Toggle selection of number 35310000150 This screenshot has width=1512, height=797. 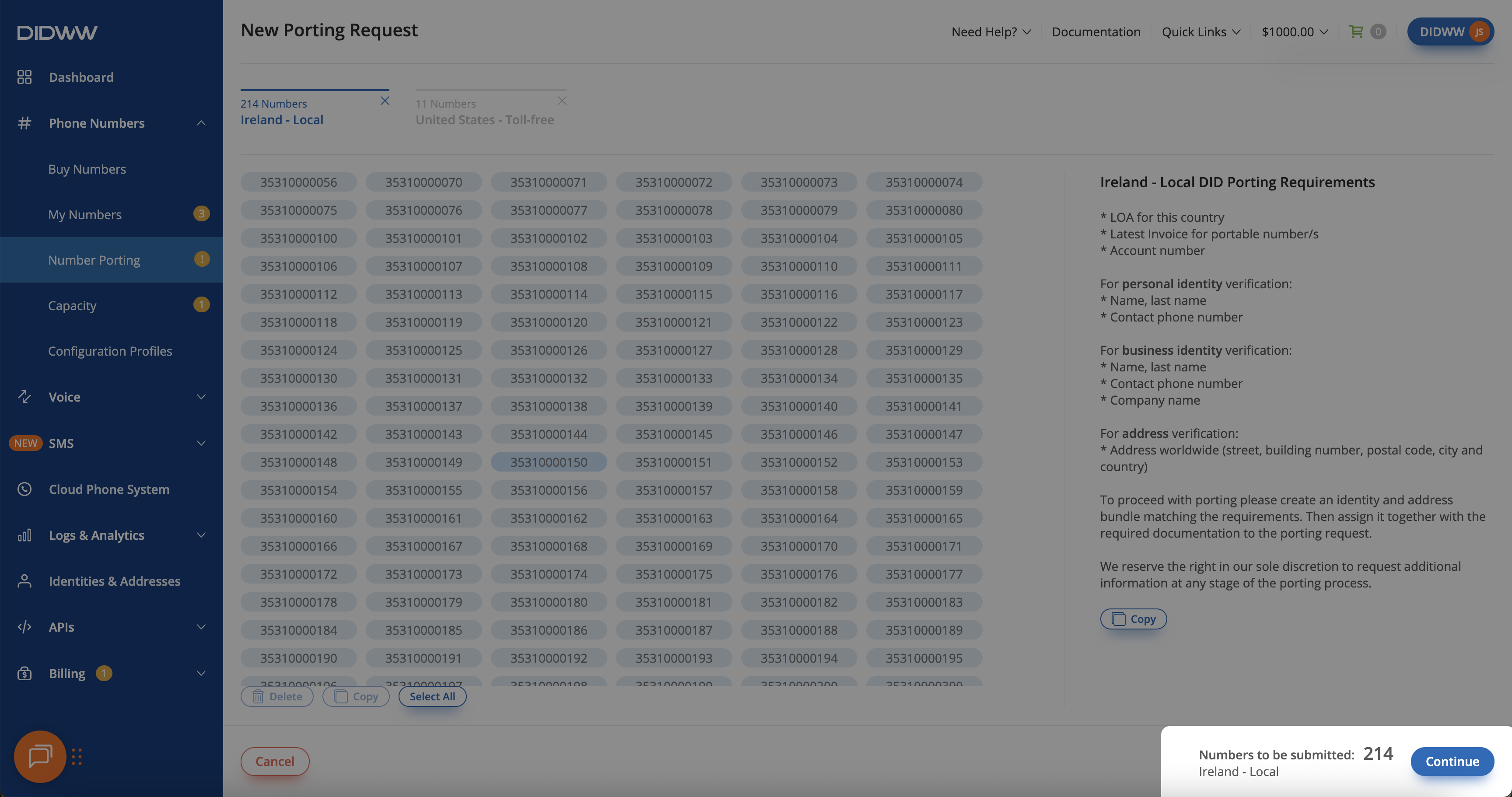tap(548, 462)
